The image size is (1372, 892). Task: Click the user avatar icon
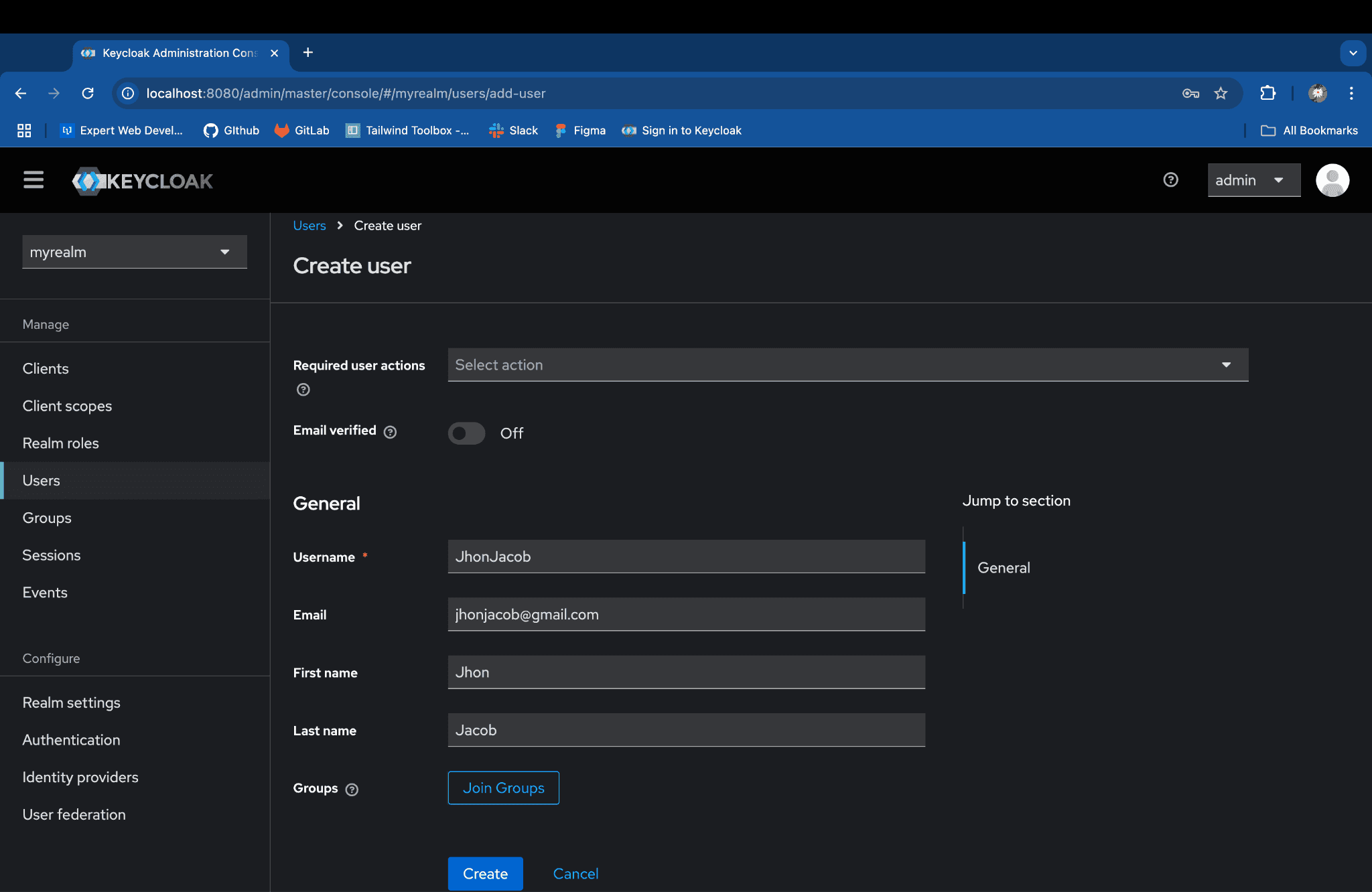[1332, 180]
